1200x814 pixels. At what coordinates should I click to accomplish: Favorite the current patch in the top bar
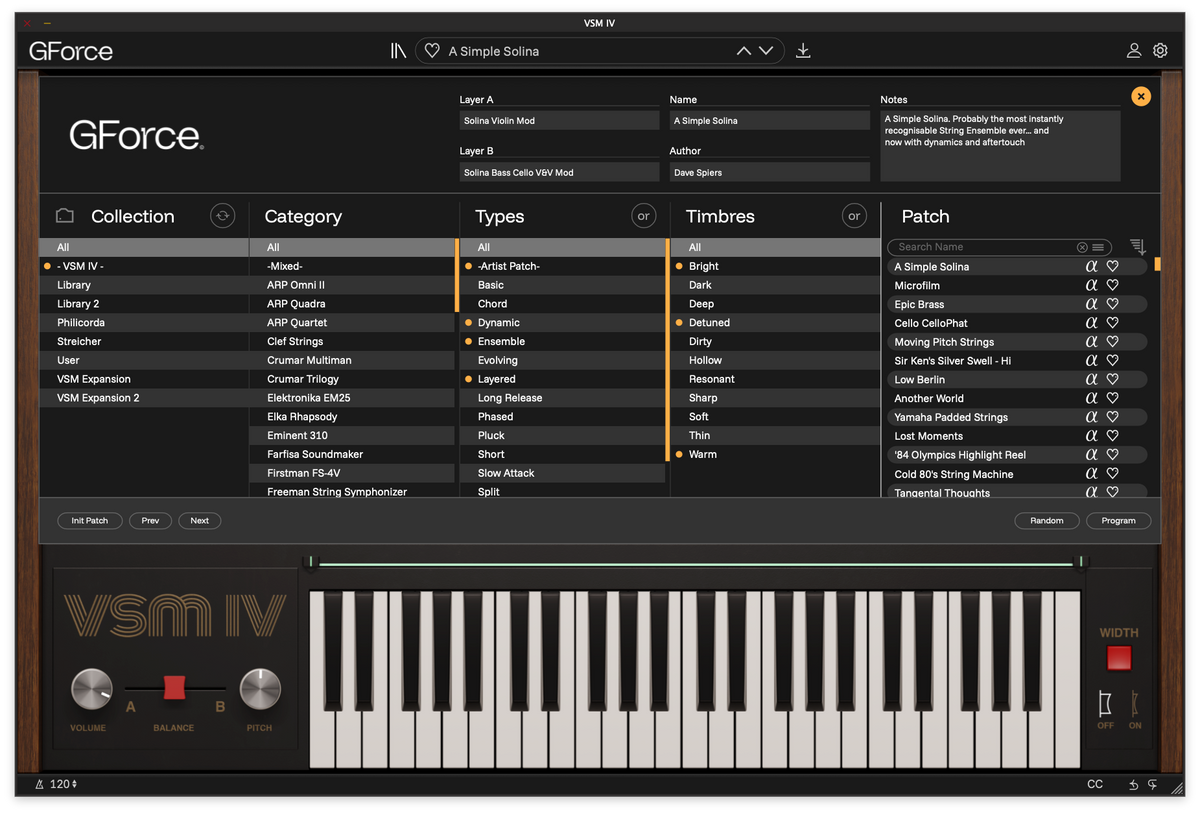pyautogui.click(x=432, y=51)
